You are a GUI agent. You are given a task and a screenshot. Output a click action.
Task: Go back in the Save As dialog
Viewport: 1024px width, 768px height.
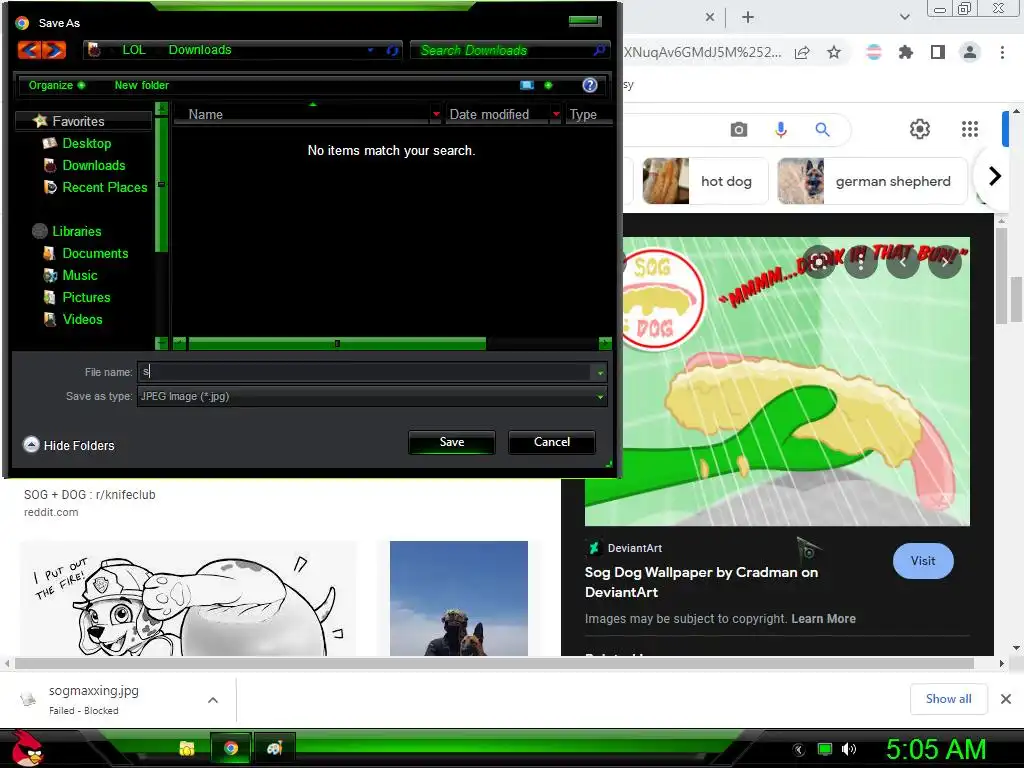tap(29, 50)
